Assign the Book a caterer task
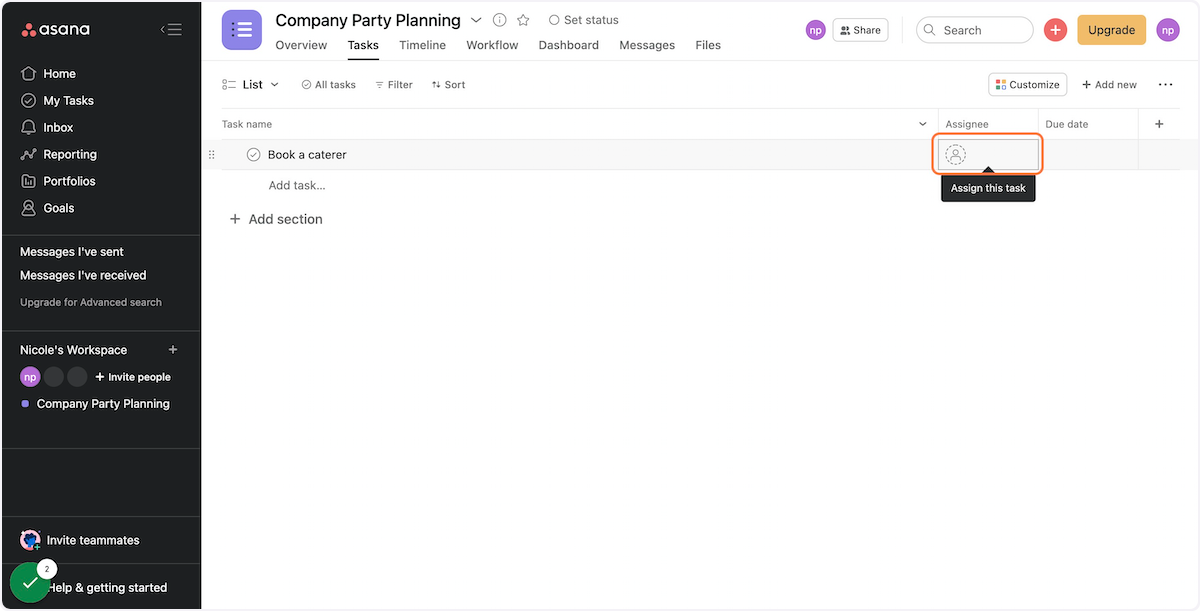This screenshot has height=611, width=1200. tap(988, 155)
